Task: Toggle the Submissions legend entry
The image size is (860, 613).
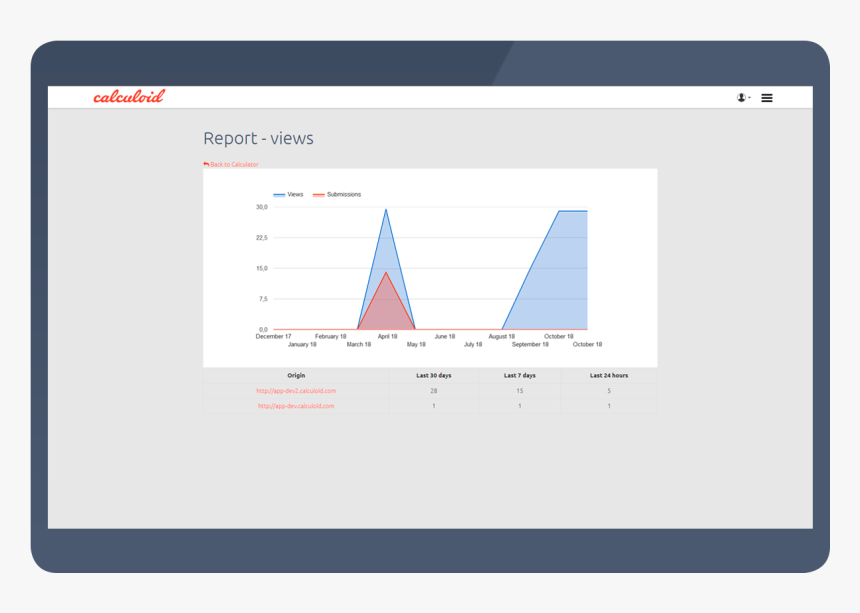Action: tap(337, 195)
